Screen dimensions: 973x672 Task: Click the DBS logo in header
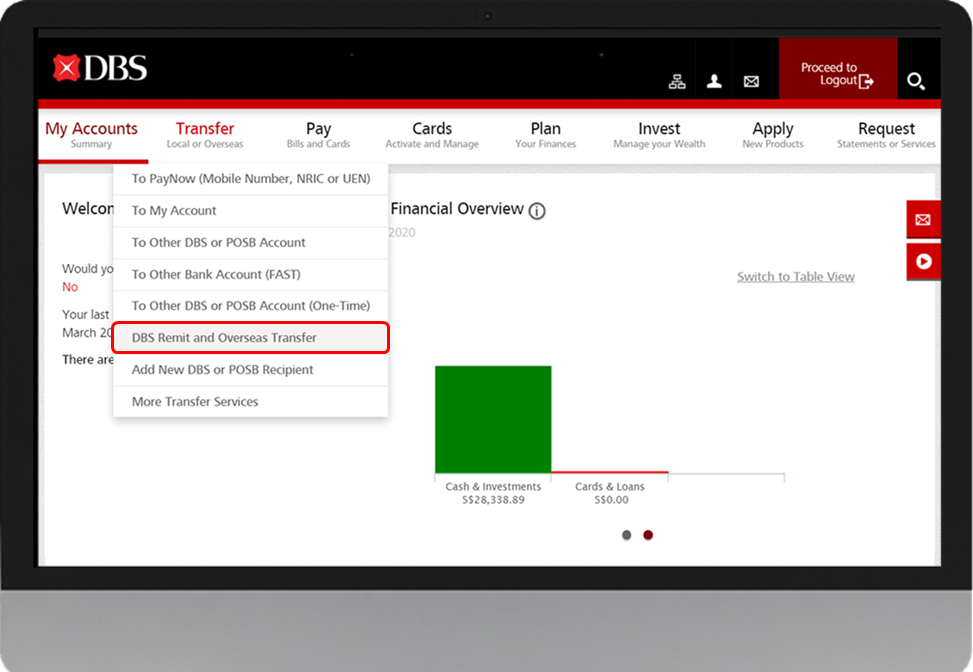(100, 68)
